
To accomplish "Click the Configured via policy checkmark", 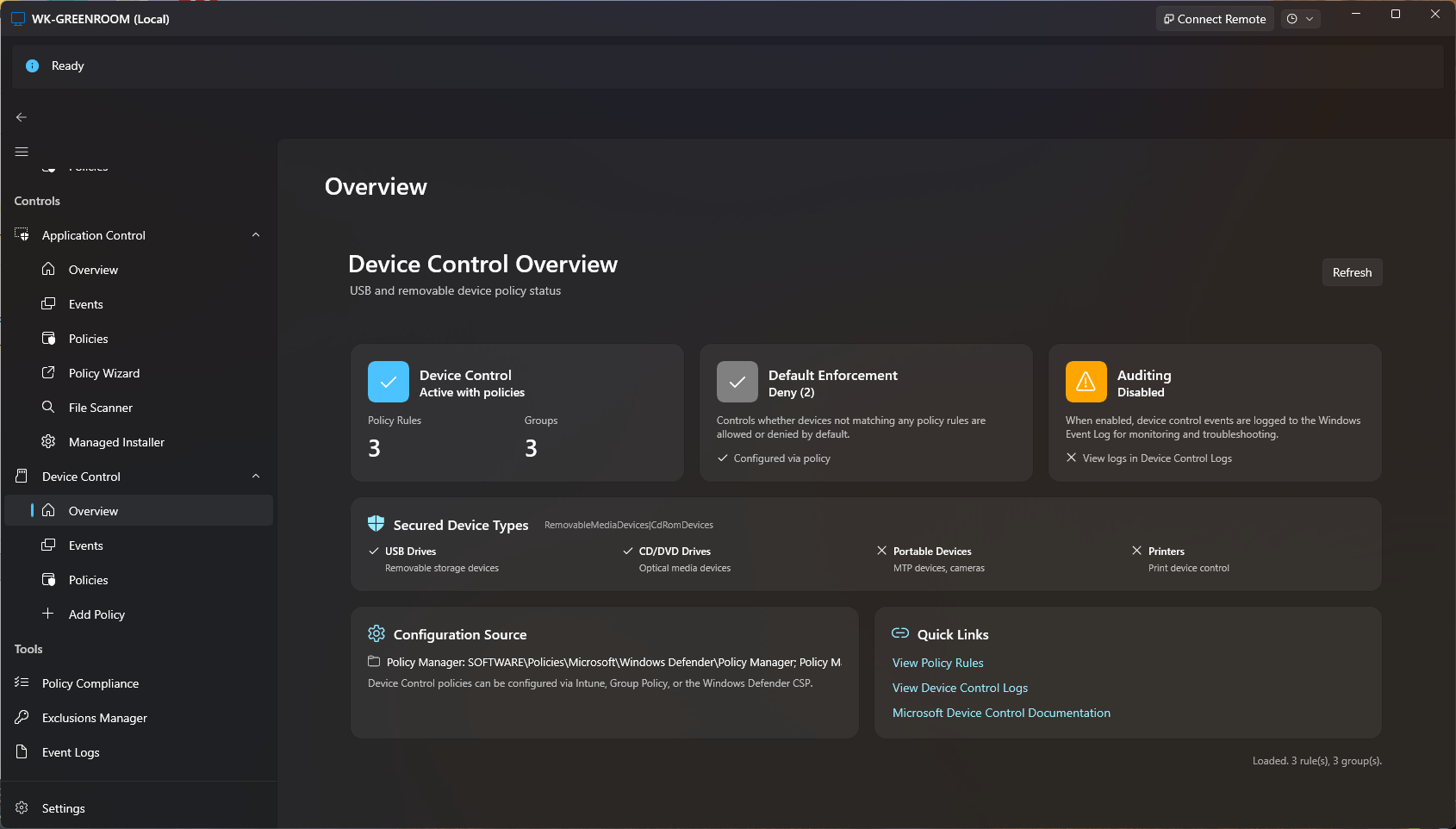I will pos(724,458).
